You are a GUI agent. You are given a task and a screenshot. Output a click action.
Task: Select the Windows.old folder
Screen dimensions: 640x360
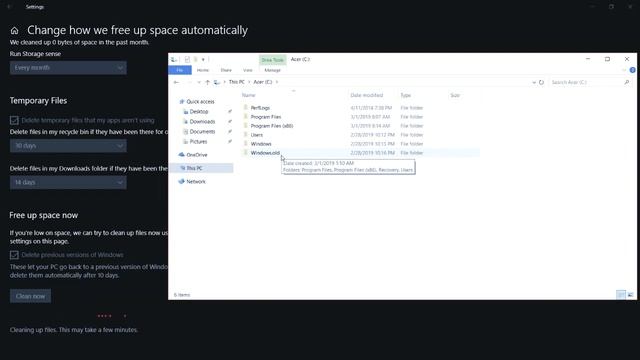tap(265, 153)
